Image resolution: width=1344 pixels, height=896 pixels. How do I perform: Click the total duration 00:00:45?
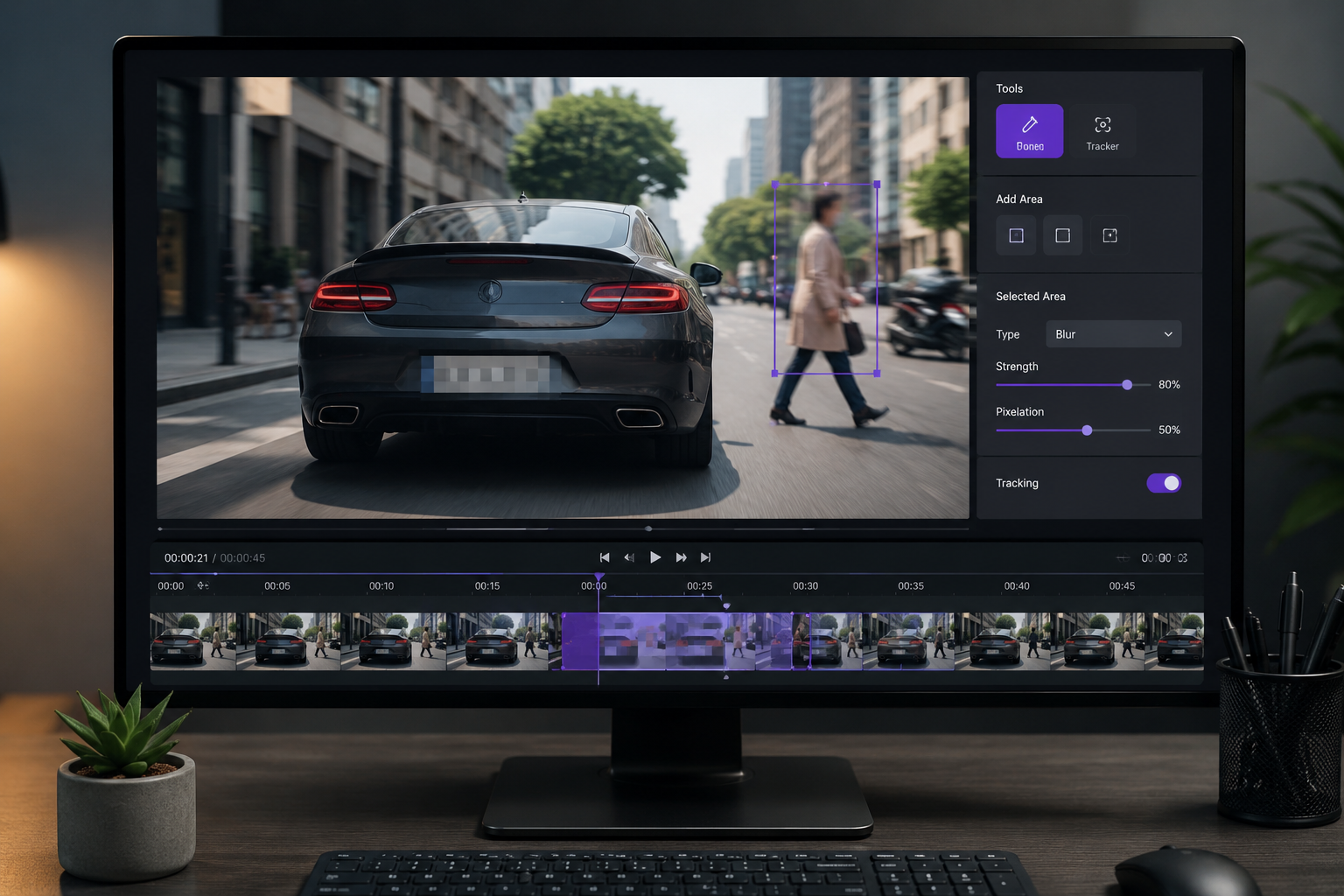click(x=242, y=557)
